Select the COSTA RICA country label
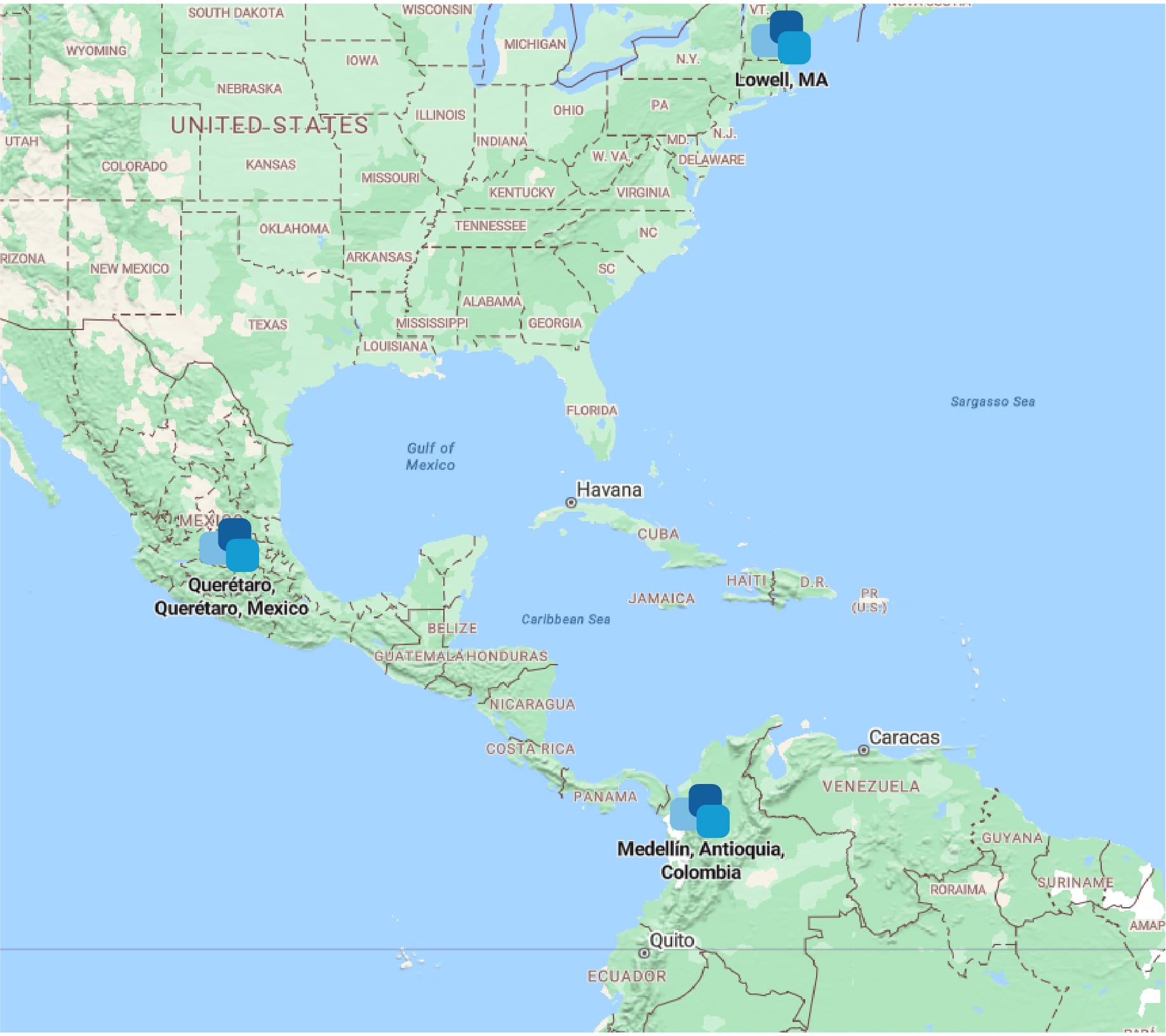1166x1036 pixels. point(530,749)
